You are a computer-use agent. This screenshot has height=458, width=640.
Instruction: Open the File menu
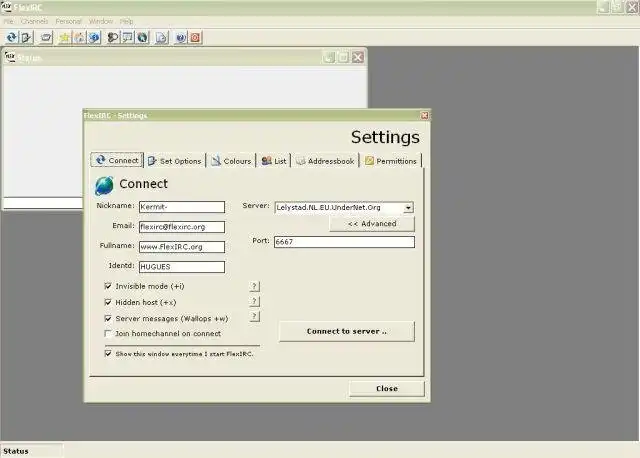point(9,21)
